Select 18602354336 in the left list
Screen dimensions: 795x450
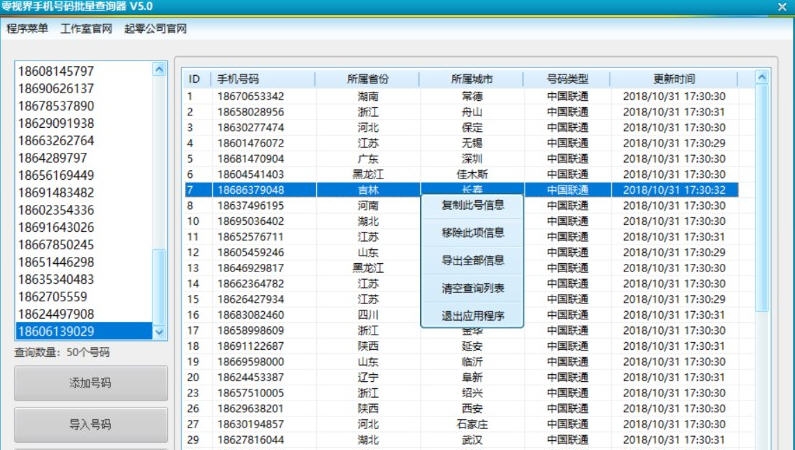point(84,210)
